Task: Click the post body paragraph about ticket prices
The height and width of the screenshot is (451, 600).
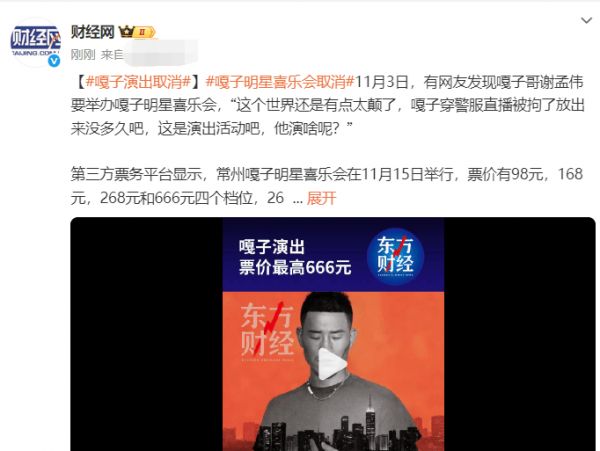Action: [327, 186]
